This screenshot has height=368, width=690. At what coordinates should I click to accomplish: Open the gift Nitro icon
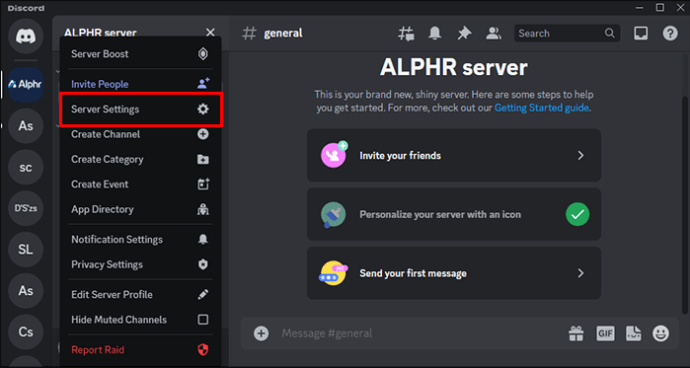click(x=576, y=333)
